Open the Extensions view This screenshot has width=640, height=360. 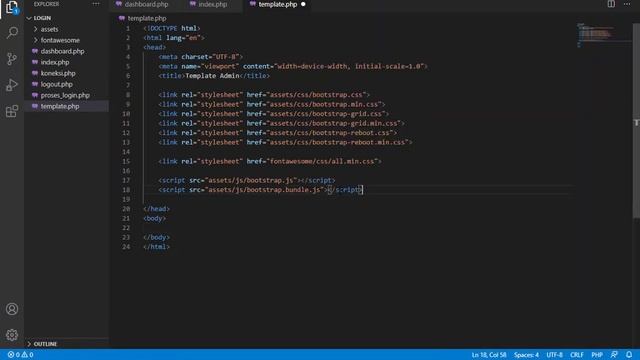pyautogui.click(x=12, y=111)
